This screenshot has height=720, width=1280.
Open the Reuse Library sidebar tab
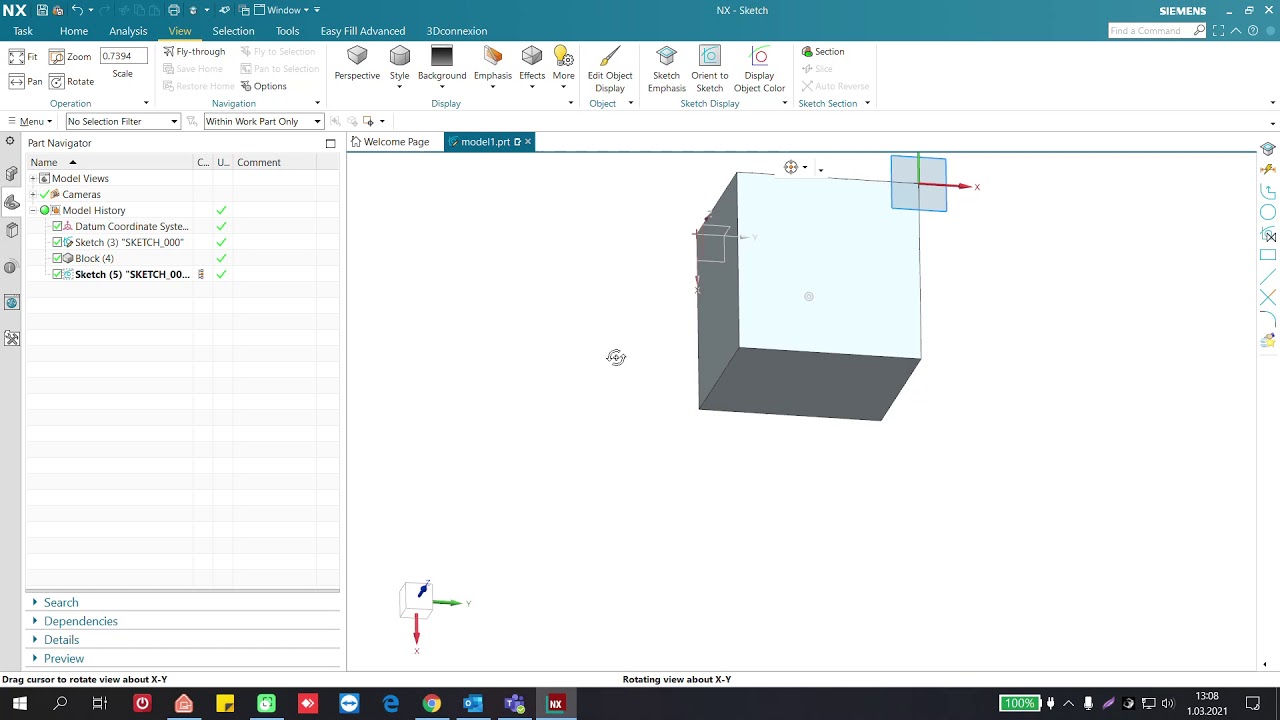point(12,230)
